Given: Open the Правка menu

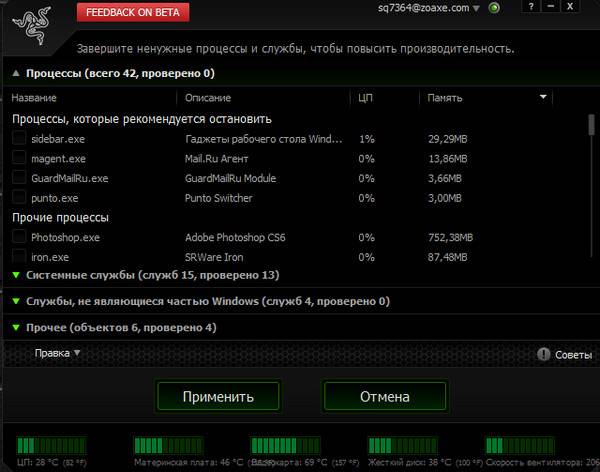Looking at the screenshot, I should (x=57, y=353).
